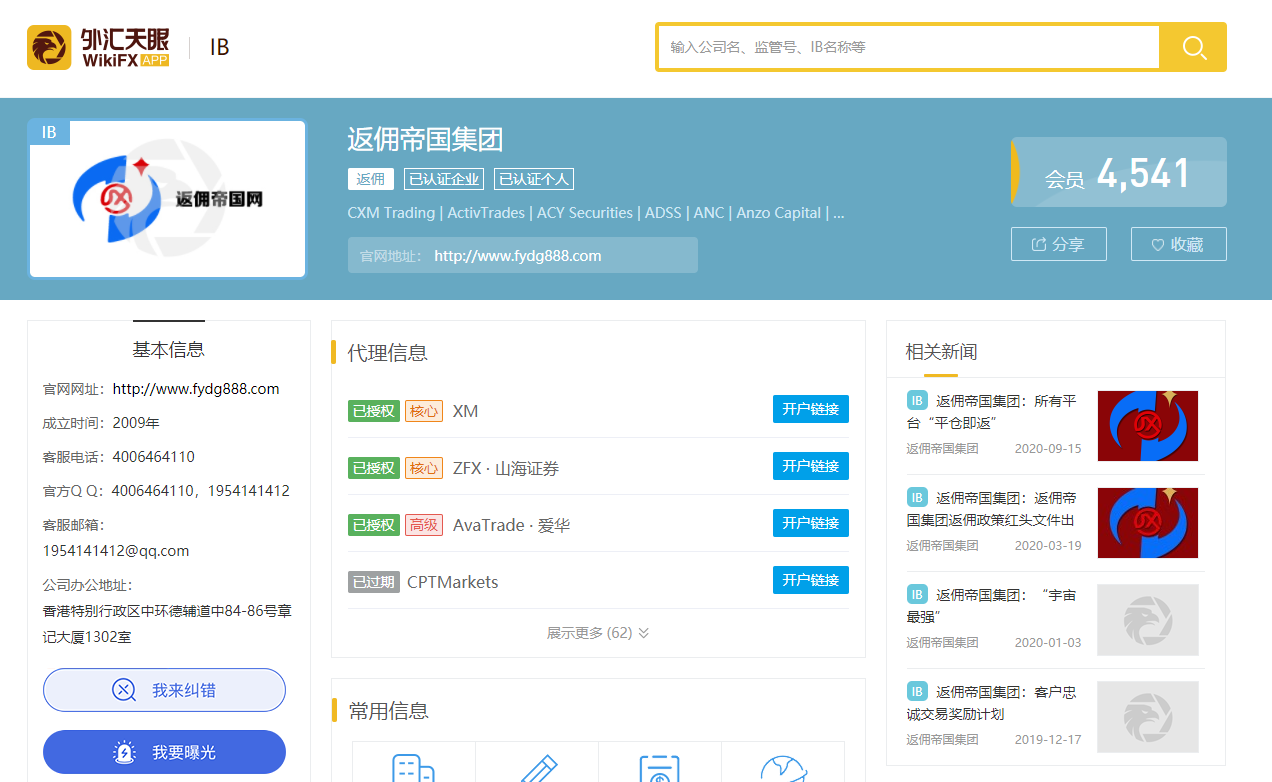Click 开户链接 for AvaTrade · 爱华
Viewport: 1272px width, 782px height.
(811, 523)
